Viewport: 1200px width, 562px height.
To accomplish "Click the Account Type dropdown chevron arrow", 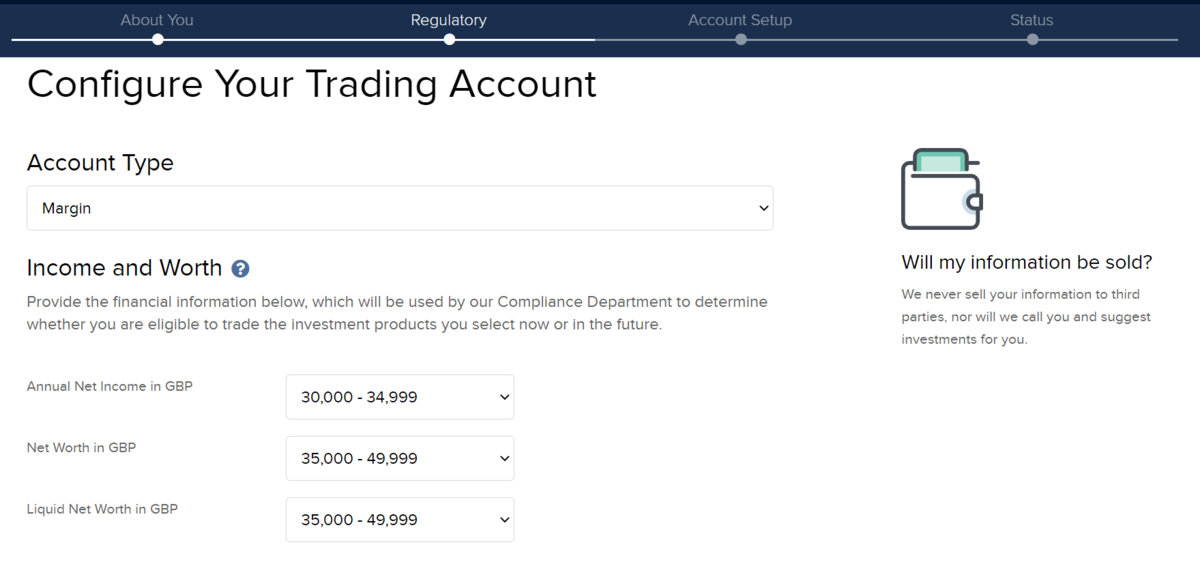I will coord(764,209).
